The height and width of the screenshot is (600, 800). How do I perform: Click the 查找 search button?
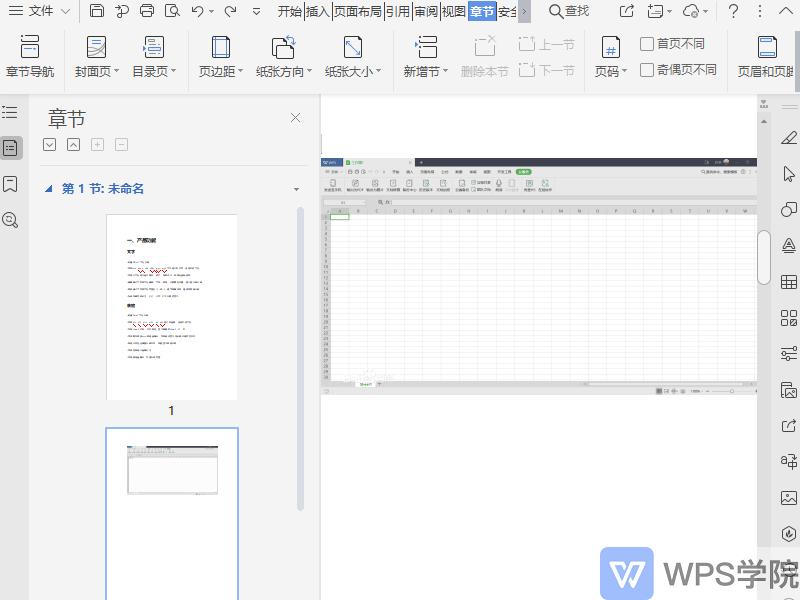tap(570, 11)
